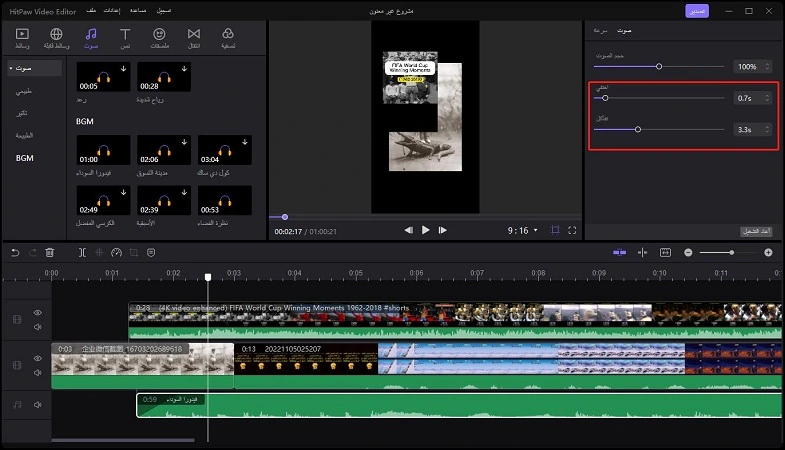Select the 01:00 BGM audio thumbnail
The width and height of the screenshot is (785, 450).
(103, 150)
